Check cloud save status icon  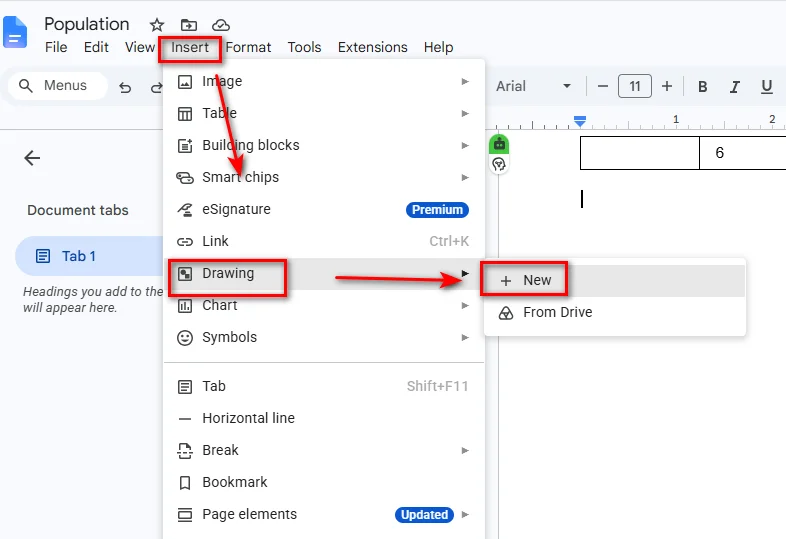(x=221, y=25)
